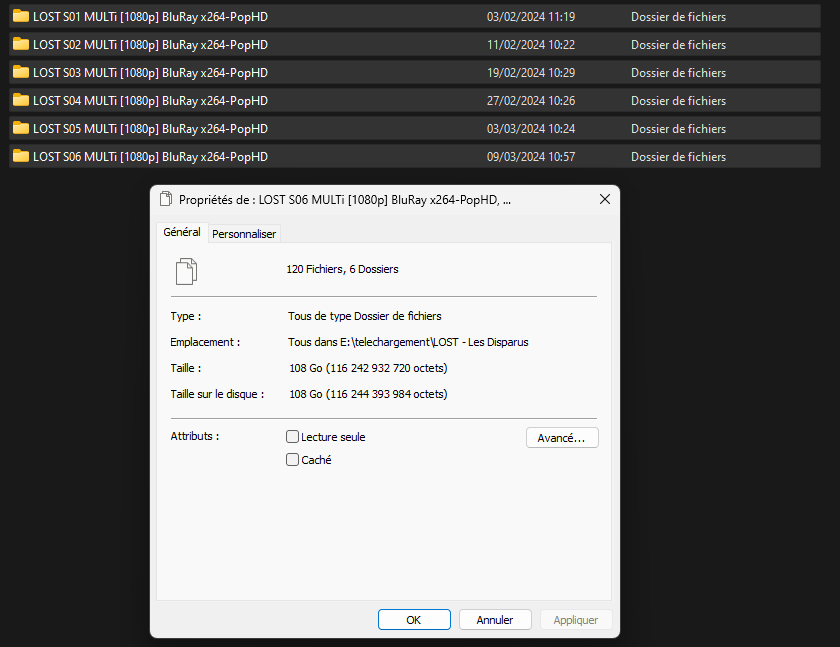Click the multiple-files icon in properties dialog

186,271
